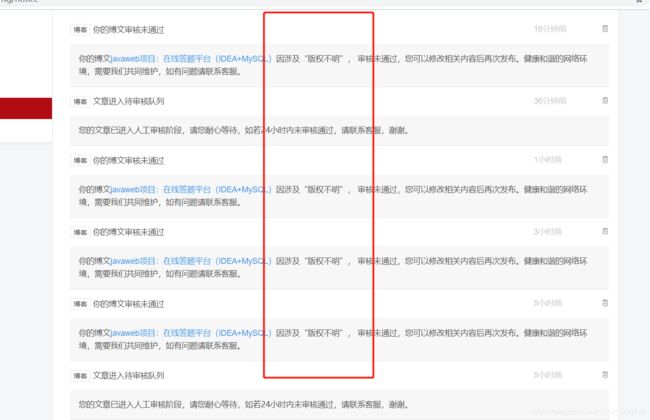Delete the 5小时前 审核未通过 notification

(604, 303)
